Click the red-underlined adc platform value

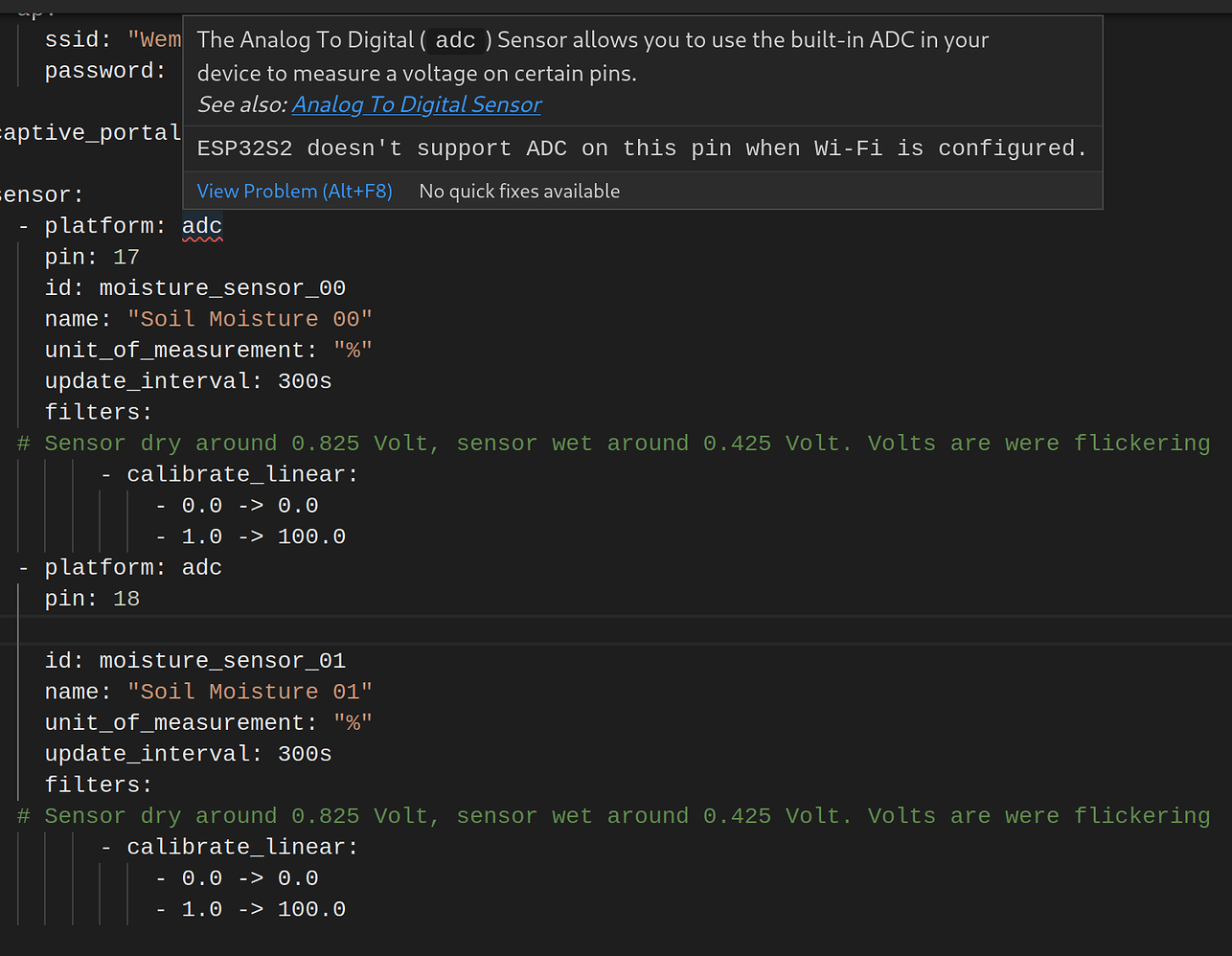pyautogui.click(x=202, y=226)
